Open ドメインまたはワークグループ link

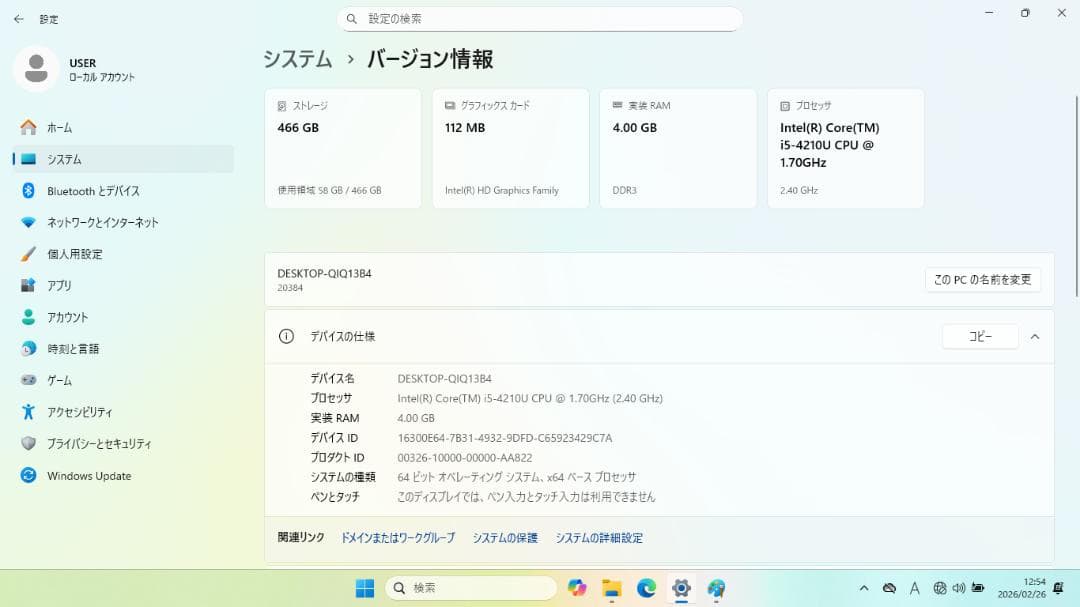point(398,538)
